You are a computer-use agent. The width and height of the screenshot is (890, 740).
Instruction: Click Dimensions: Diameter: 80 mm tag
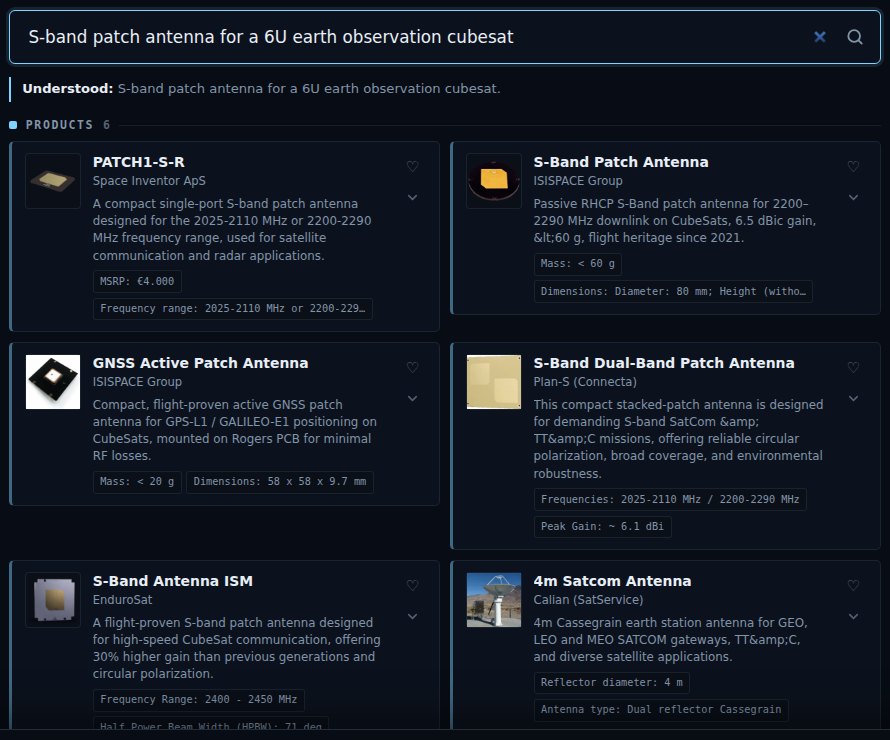pyautogui.click(x=673, y=292)
